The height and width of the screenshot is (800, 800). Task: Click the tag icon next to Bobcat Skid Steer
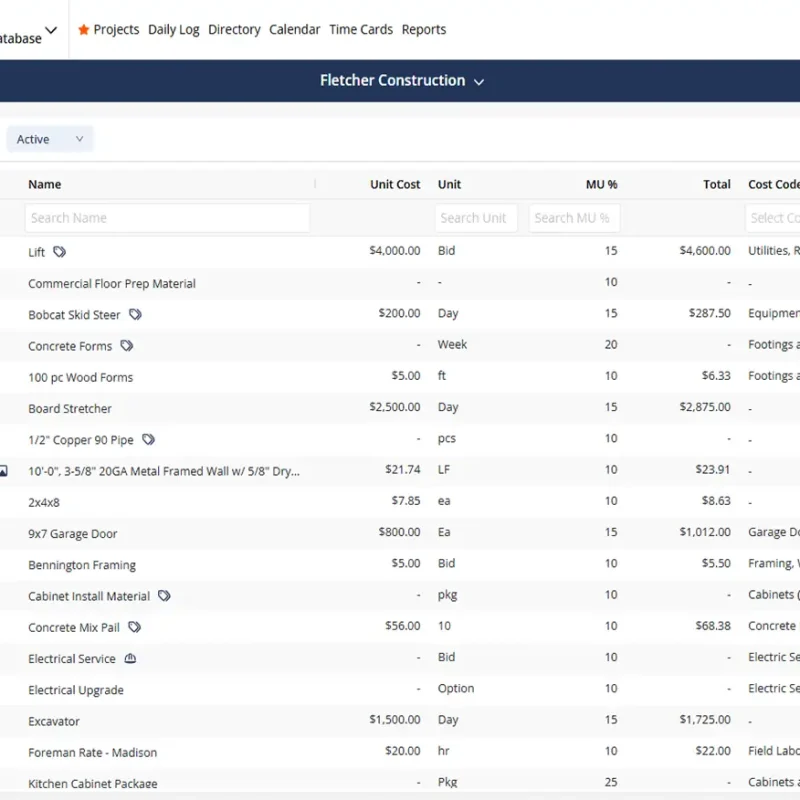135,314
